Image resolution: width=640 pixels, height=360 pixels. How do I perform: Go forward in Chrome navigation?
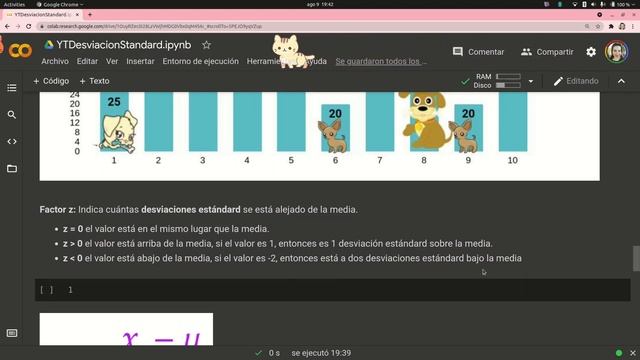[18, 26]
